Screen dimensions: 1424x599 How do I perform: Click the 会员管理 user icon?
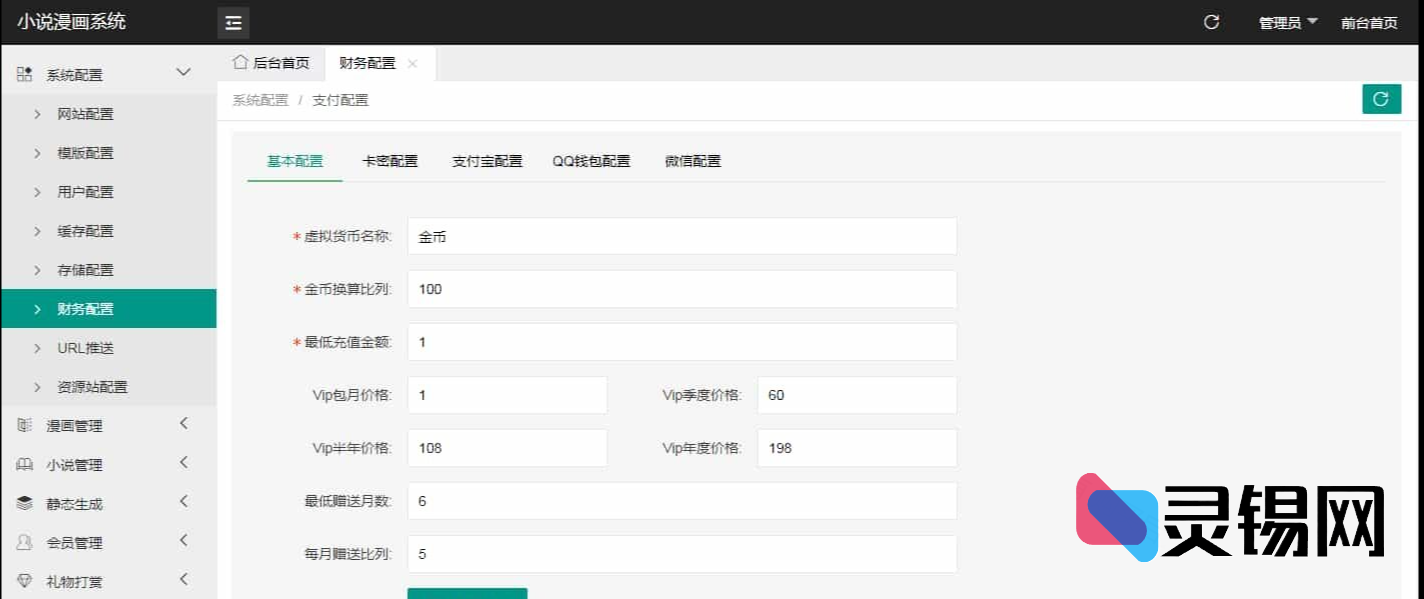coord(25,543)
